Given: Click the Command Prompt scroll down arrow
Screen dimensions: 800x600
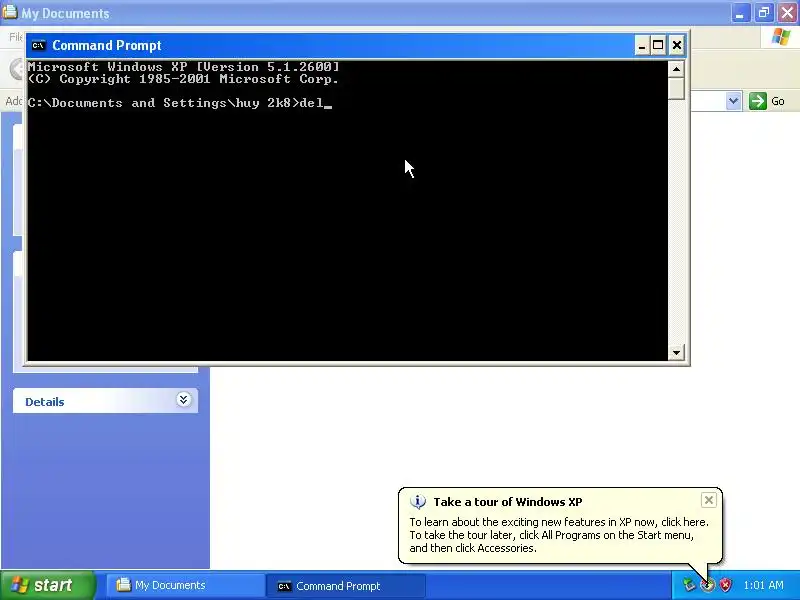Looking at the screenshot, I should pyautogui.click(x=676, y=352).
